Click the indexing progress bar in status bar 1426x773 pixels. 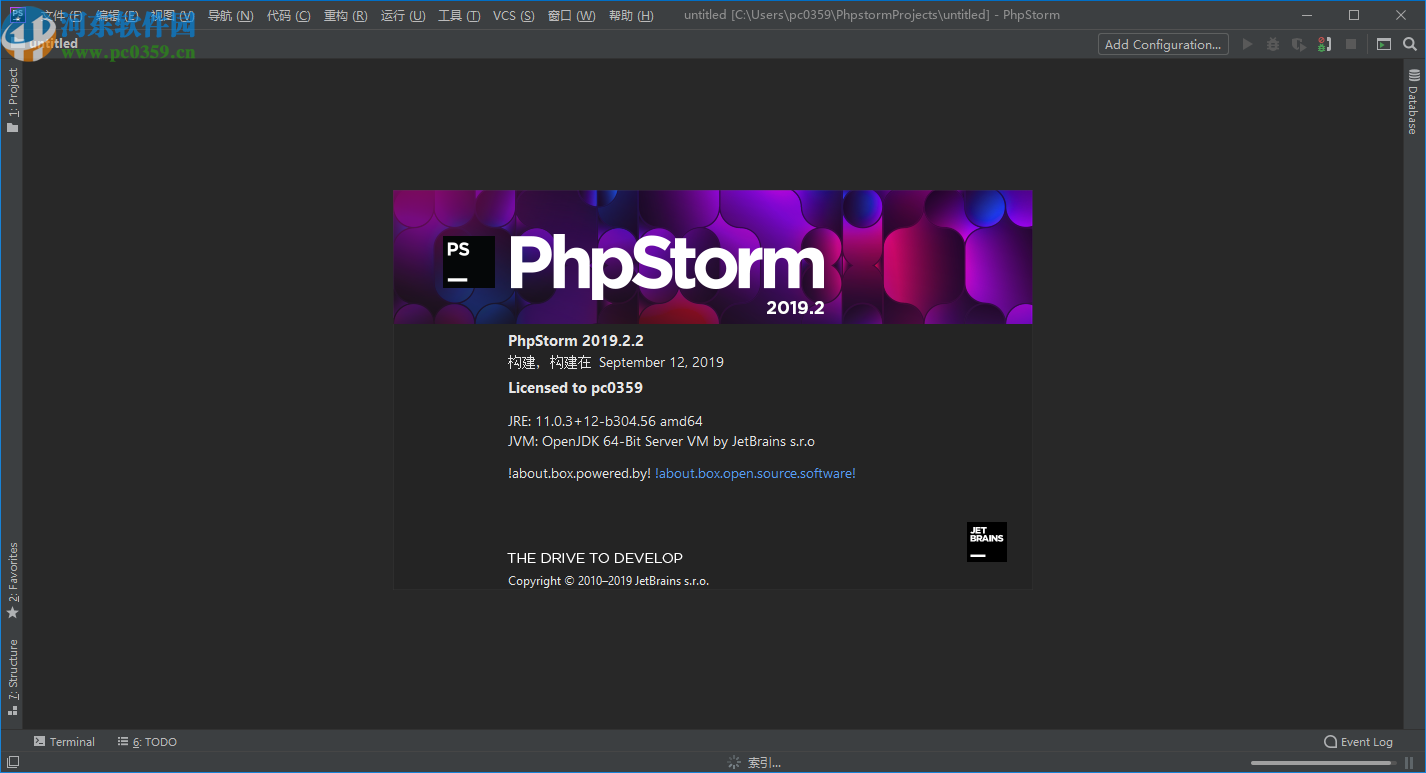[x=1321, y=763]
